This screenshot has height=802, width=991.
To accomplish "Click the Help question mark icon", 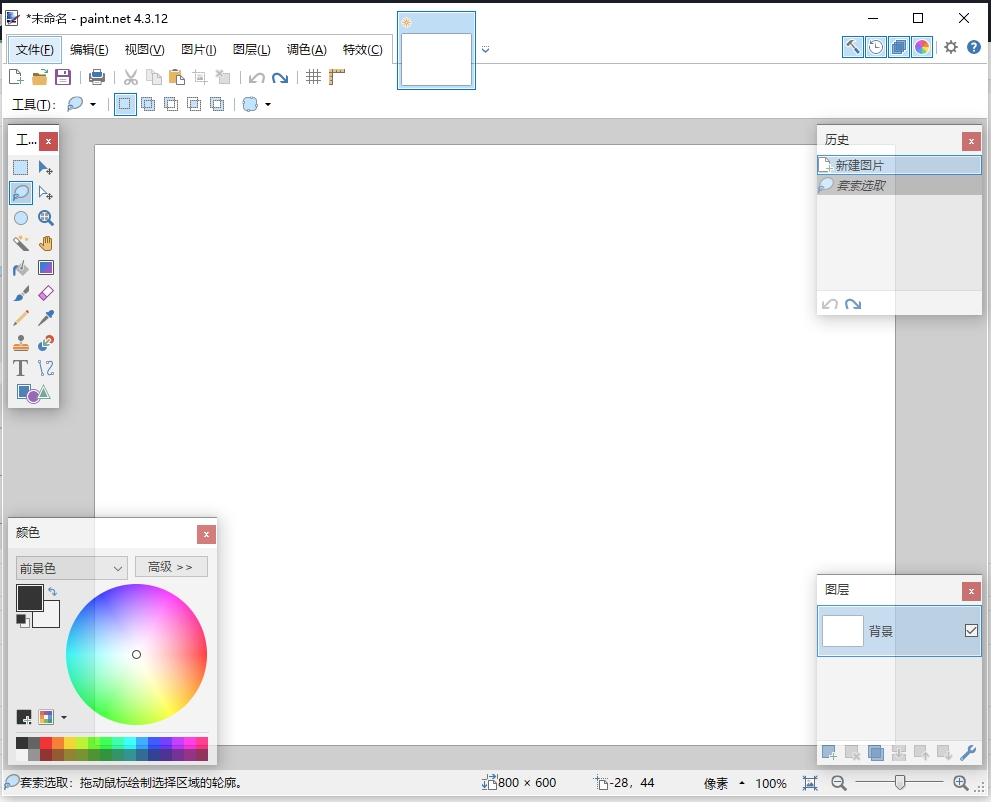I will coord(974,47).
